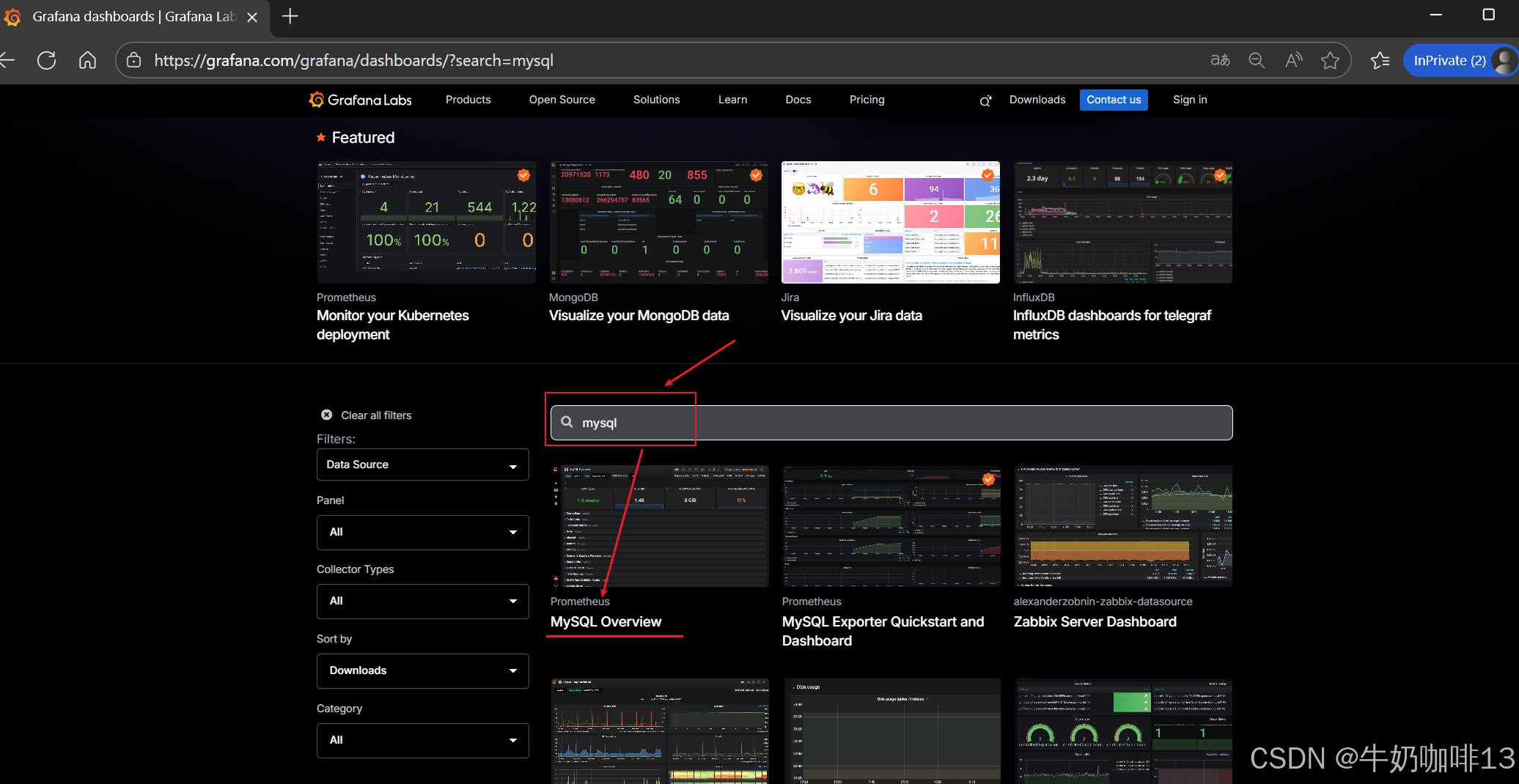Click alexanderzobnin-zabbix-datasource label

pos(1103,602)
